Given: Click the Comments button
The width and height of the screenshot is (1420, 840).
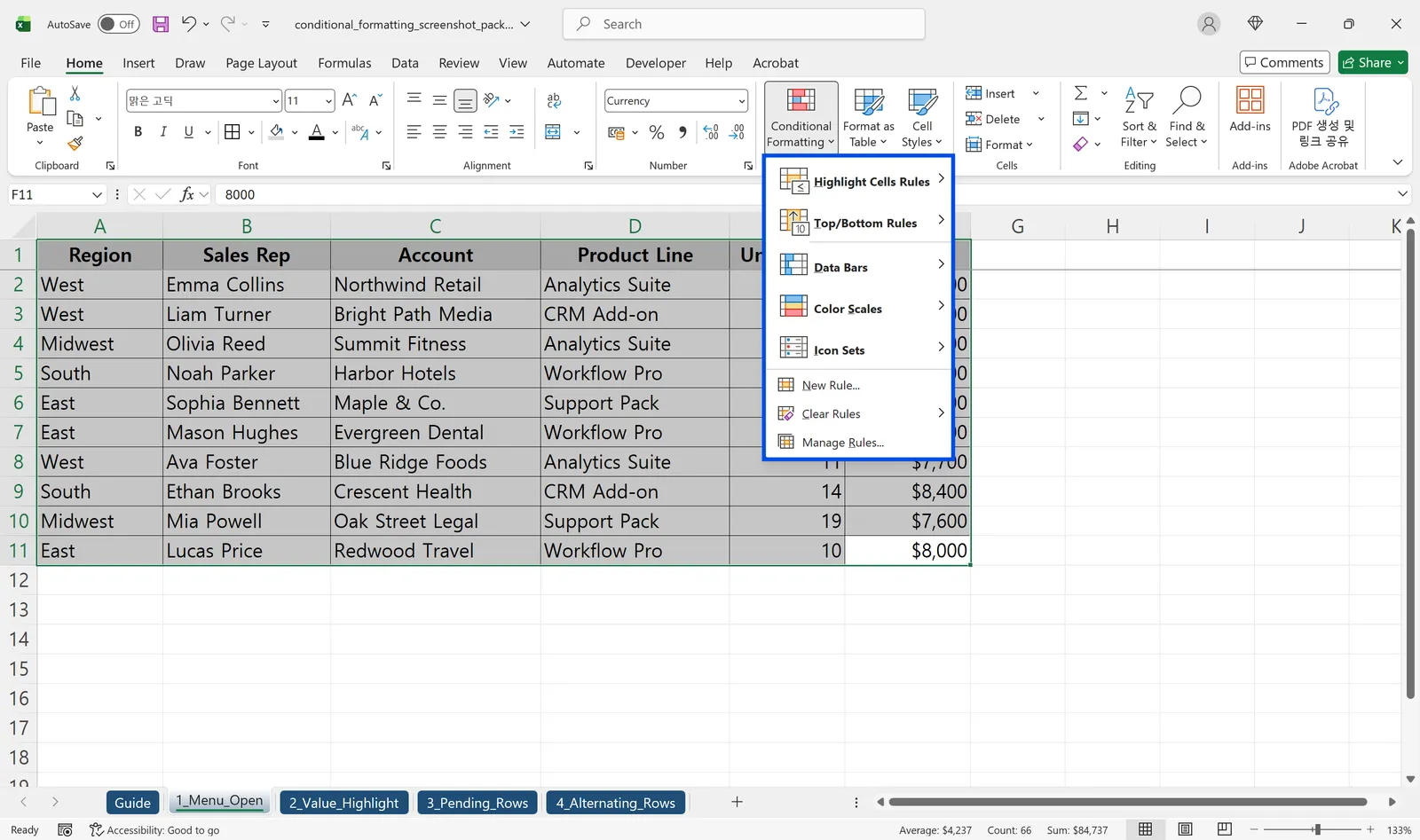Looking at the screenshot, I should pos(1284,62).
